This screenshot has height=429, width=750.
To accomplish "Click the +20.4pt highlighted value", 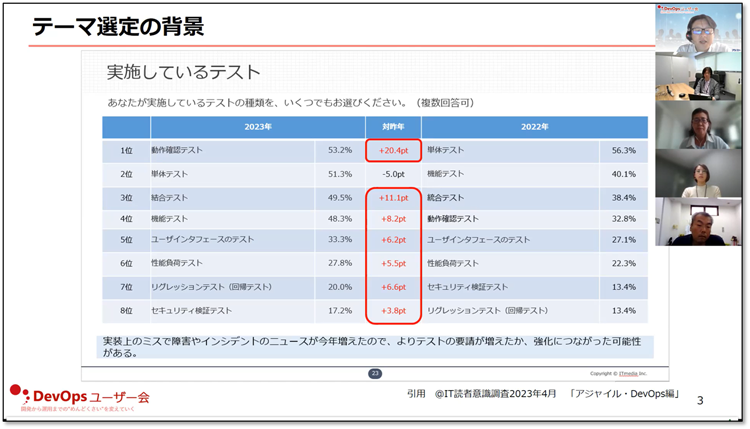I will click(392, 150).
